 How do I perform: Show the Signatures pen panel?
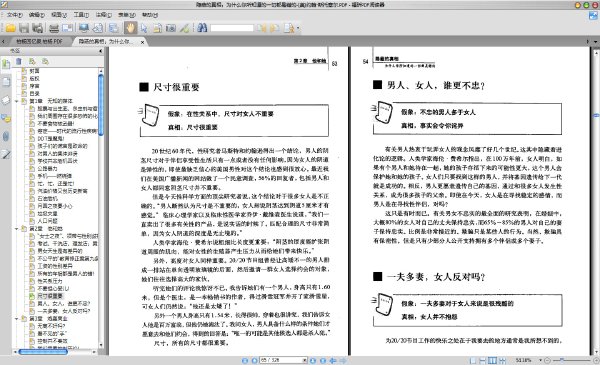click(x=6, y=154)
